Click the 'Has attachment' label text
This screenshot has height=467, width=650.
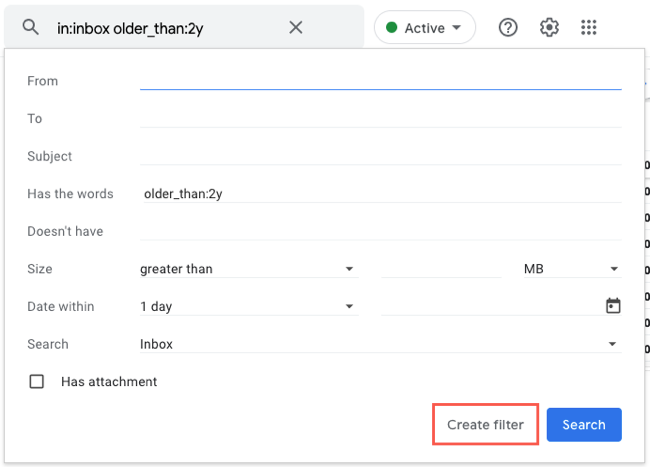point(109,382)
